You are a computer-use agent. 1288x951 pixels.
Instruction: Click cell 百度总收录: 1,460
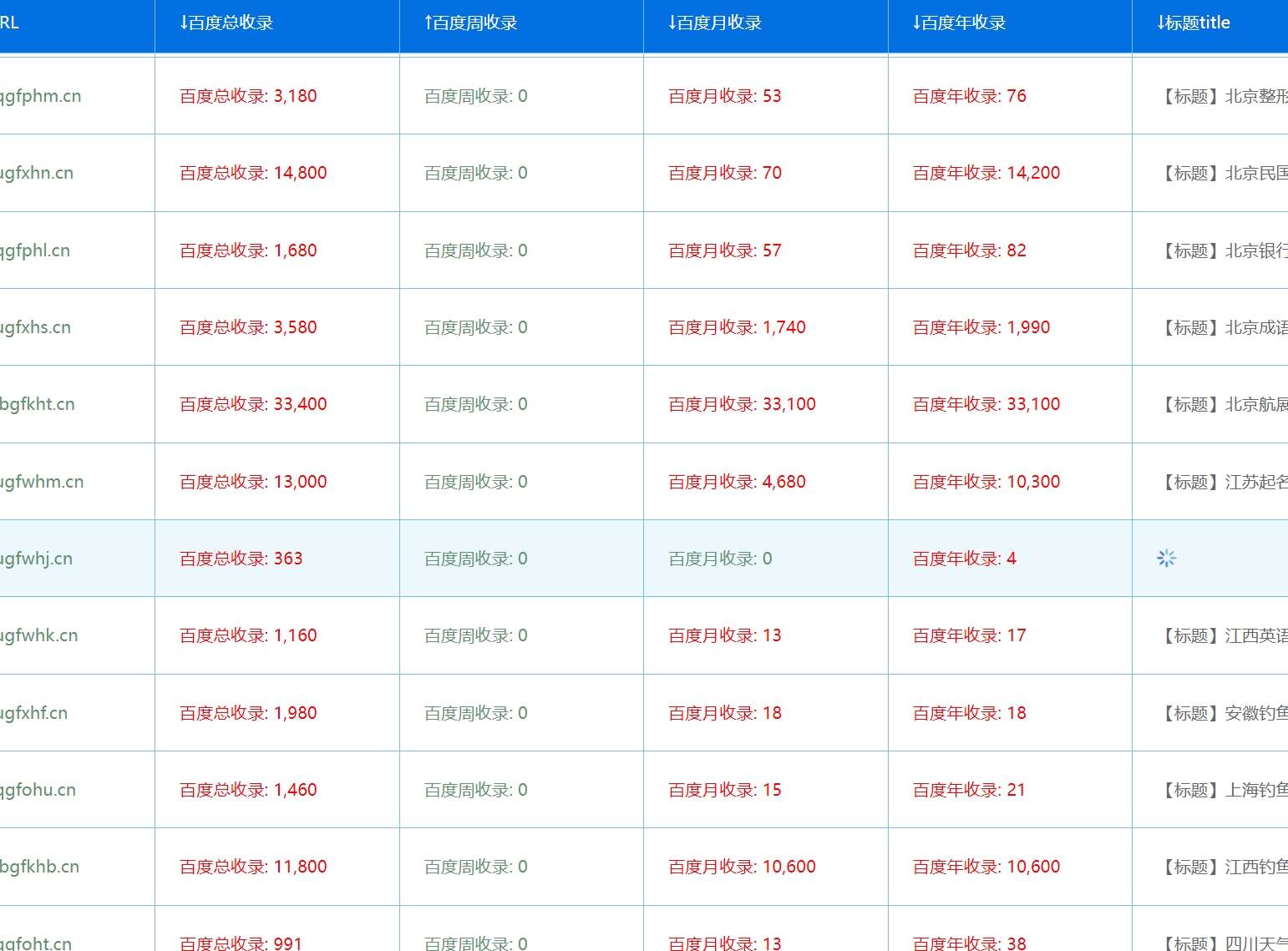pos(248,790)
